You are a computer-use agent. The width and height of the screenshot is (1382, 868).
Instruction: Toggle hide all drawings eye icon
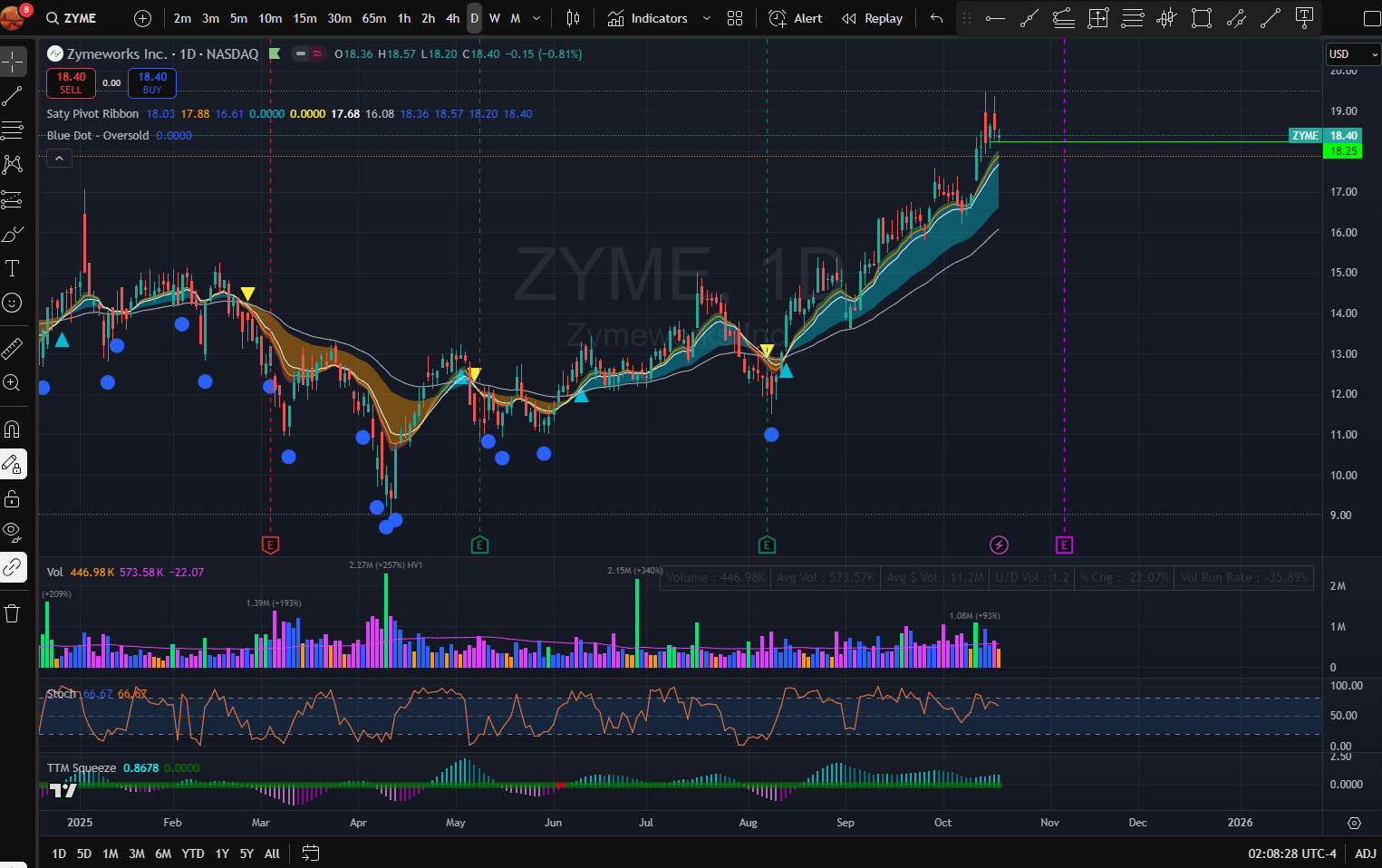click(13, 533)
